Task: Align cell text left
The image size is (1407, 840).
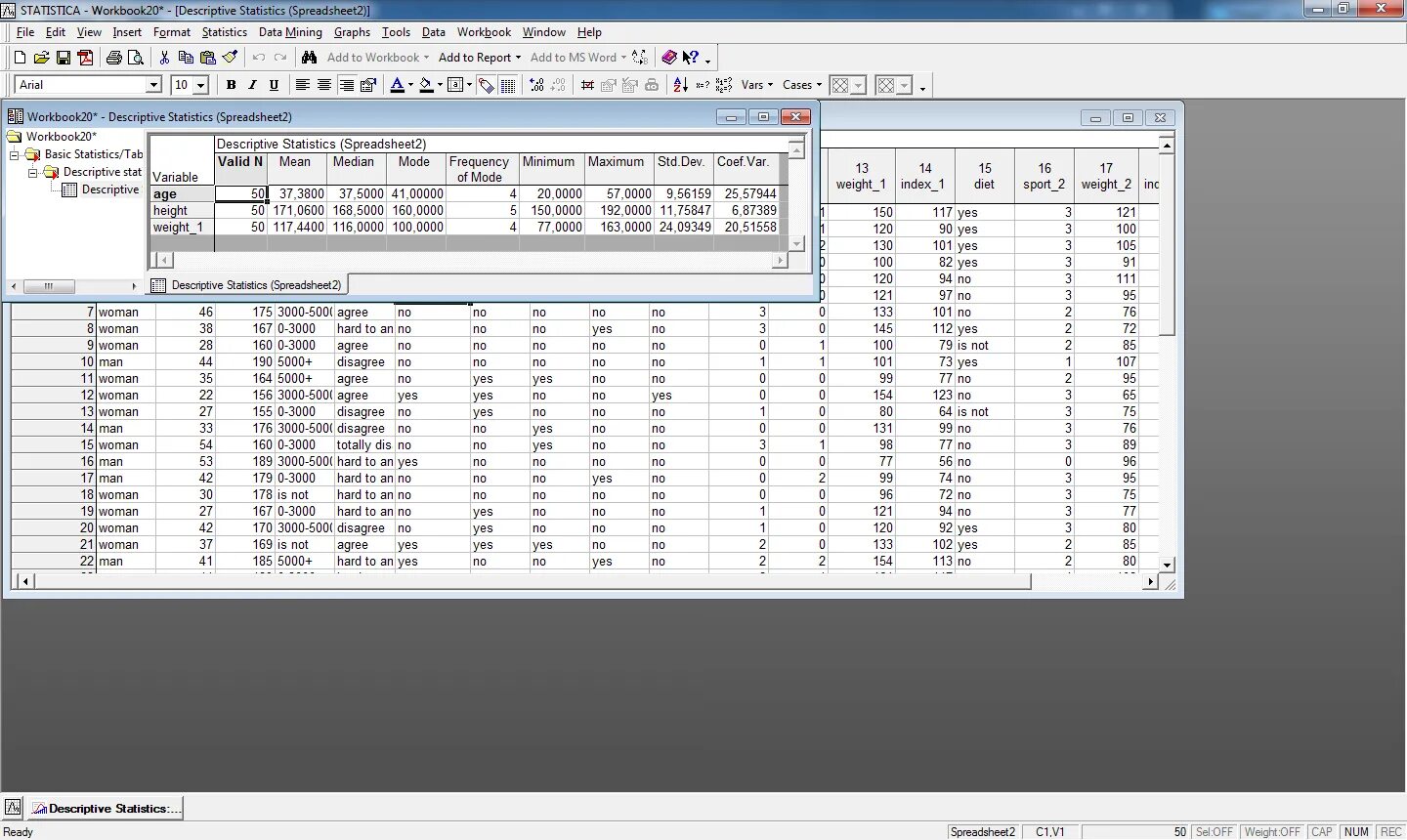Action: pyautogui.click(x=303, y=85)
